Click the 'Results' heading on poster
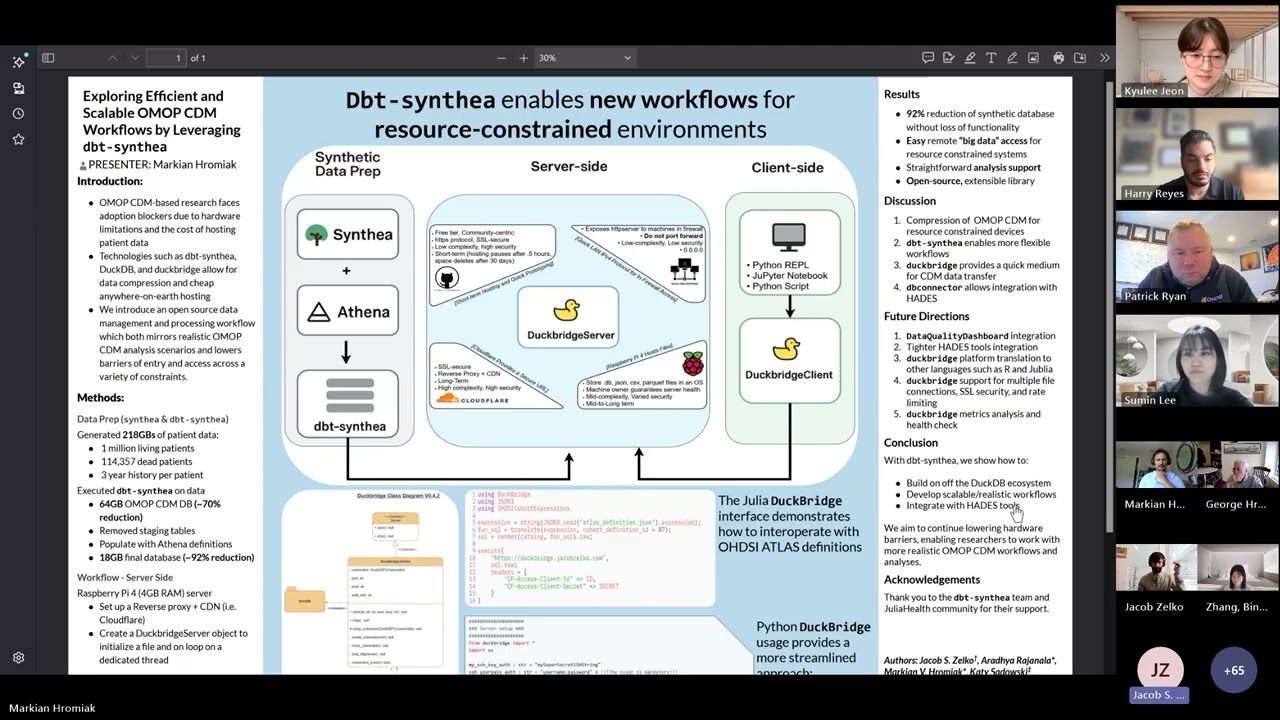 901,94
